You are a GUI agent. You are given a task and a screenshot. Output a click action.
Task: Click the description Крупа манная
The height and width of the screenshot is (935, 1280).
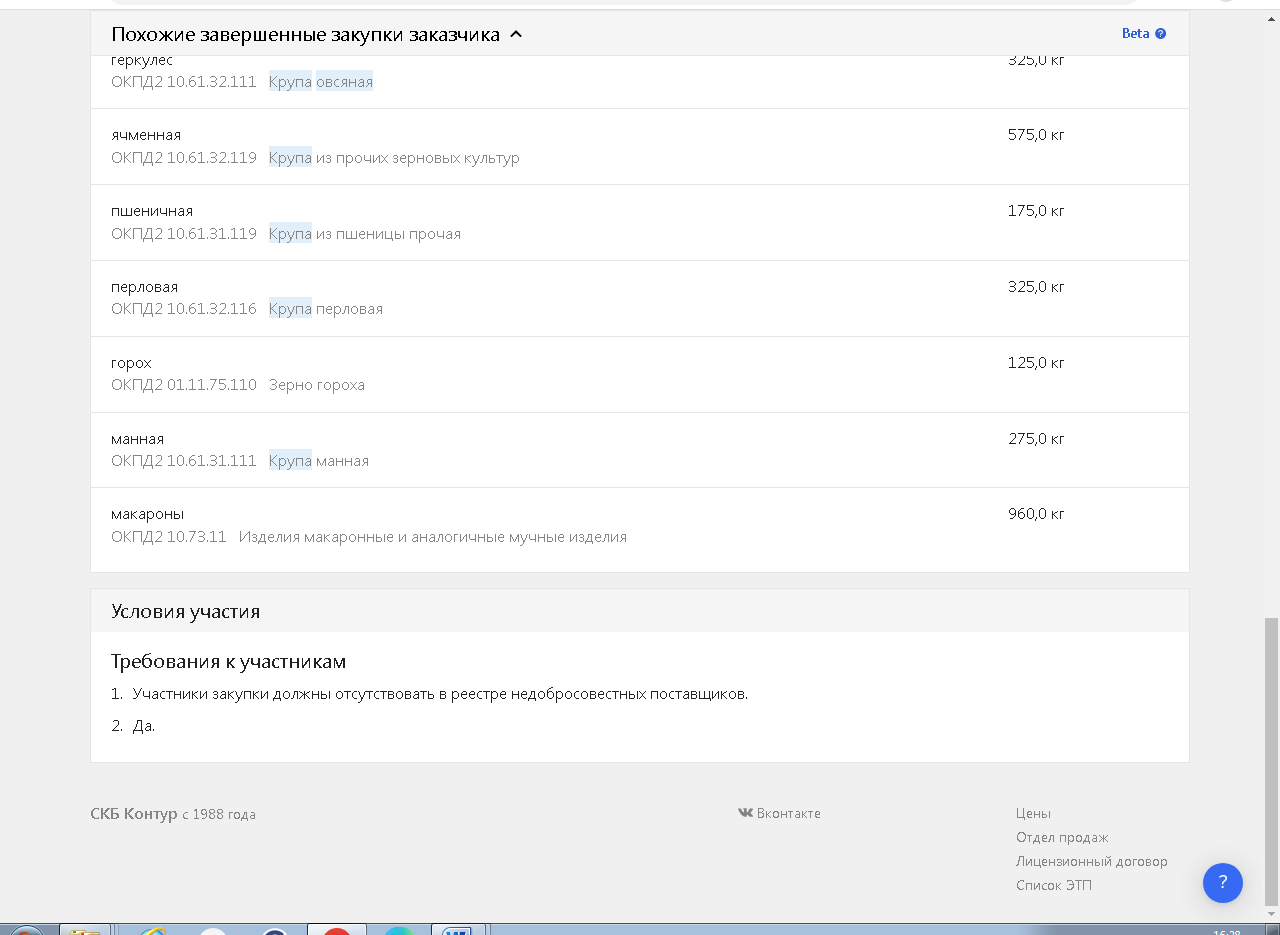click(x=319, y=461)
